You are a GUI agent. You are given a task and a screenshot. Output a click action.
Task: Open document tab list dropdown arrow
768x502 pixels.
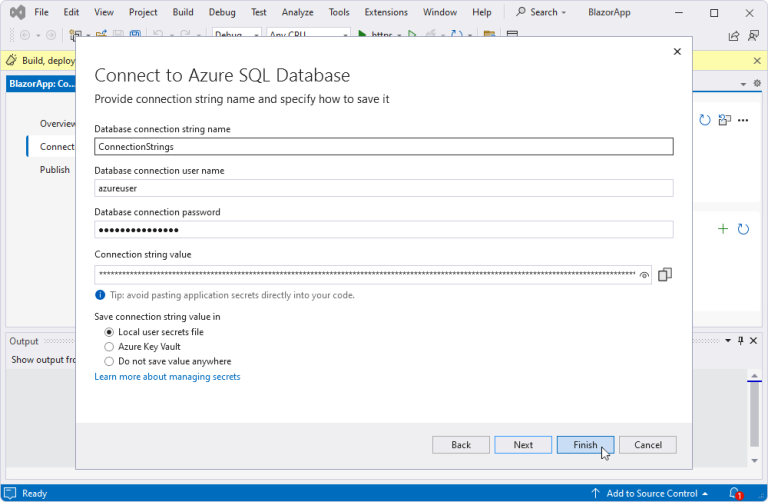[743, 84]
